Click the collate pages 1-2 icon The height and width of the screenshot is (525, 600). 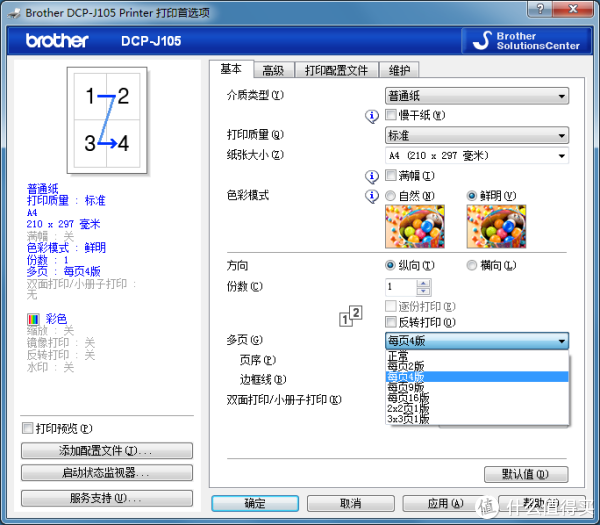click(351, 316)
